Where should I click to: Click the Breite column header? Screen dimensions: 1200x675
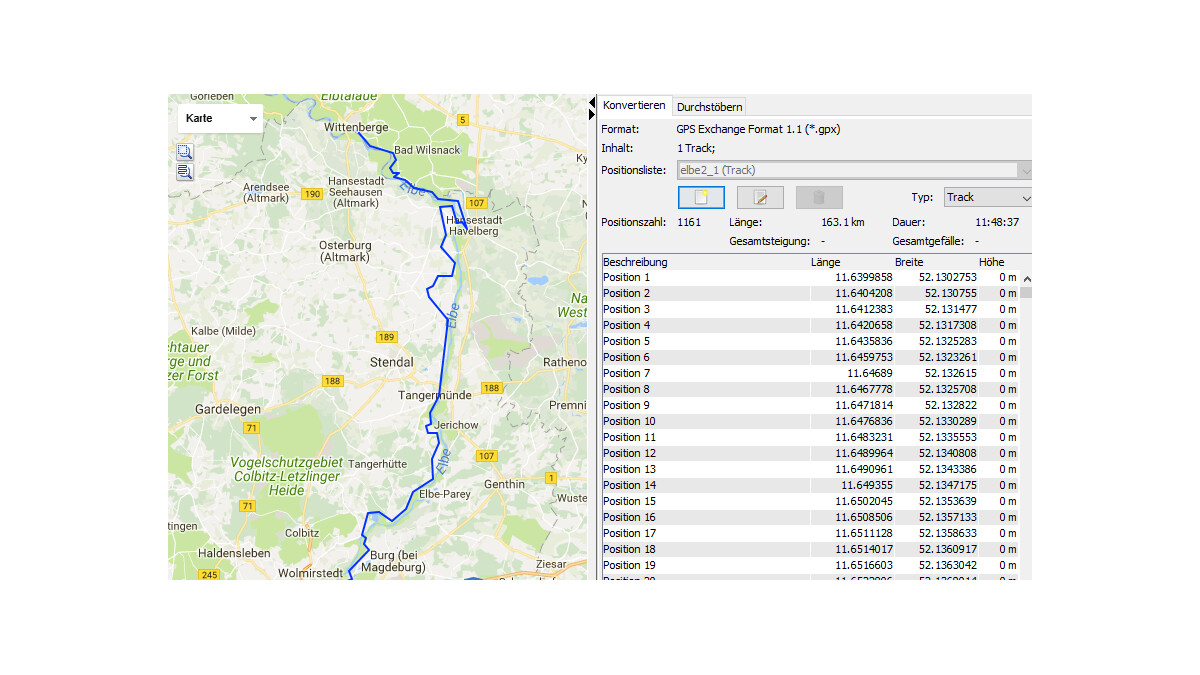point(908,261)
